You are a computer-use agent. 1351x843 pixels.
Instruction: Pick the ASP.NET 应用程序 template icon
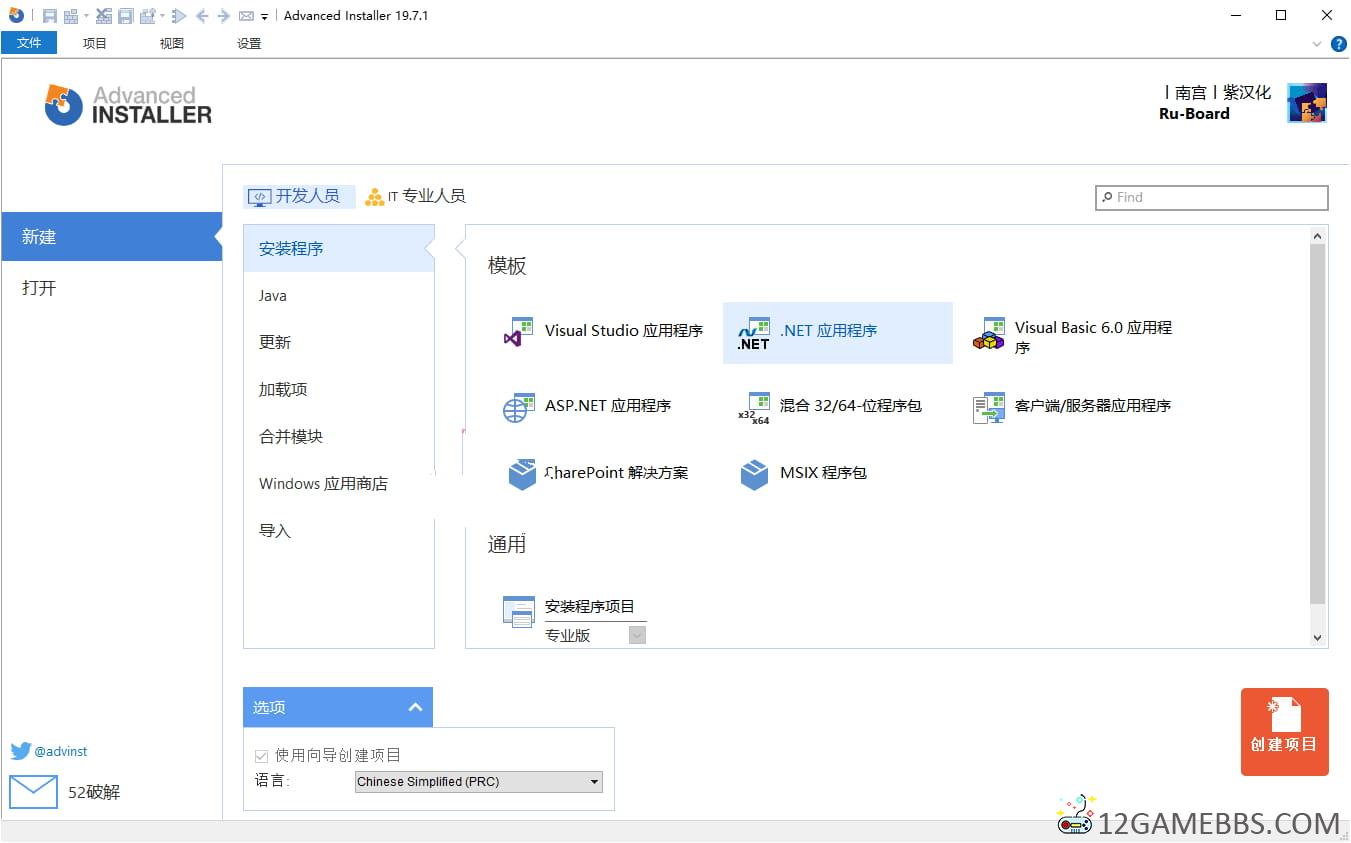click(519, 406)
